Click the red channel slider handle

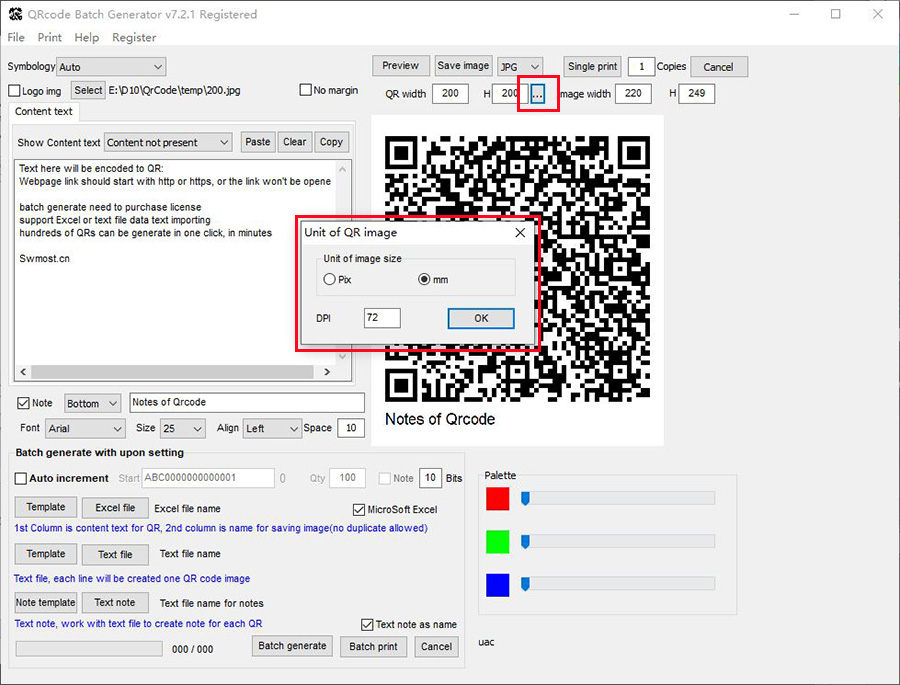[525, 498]
